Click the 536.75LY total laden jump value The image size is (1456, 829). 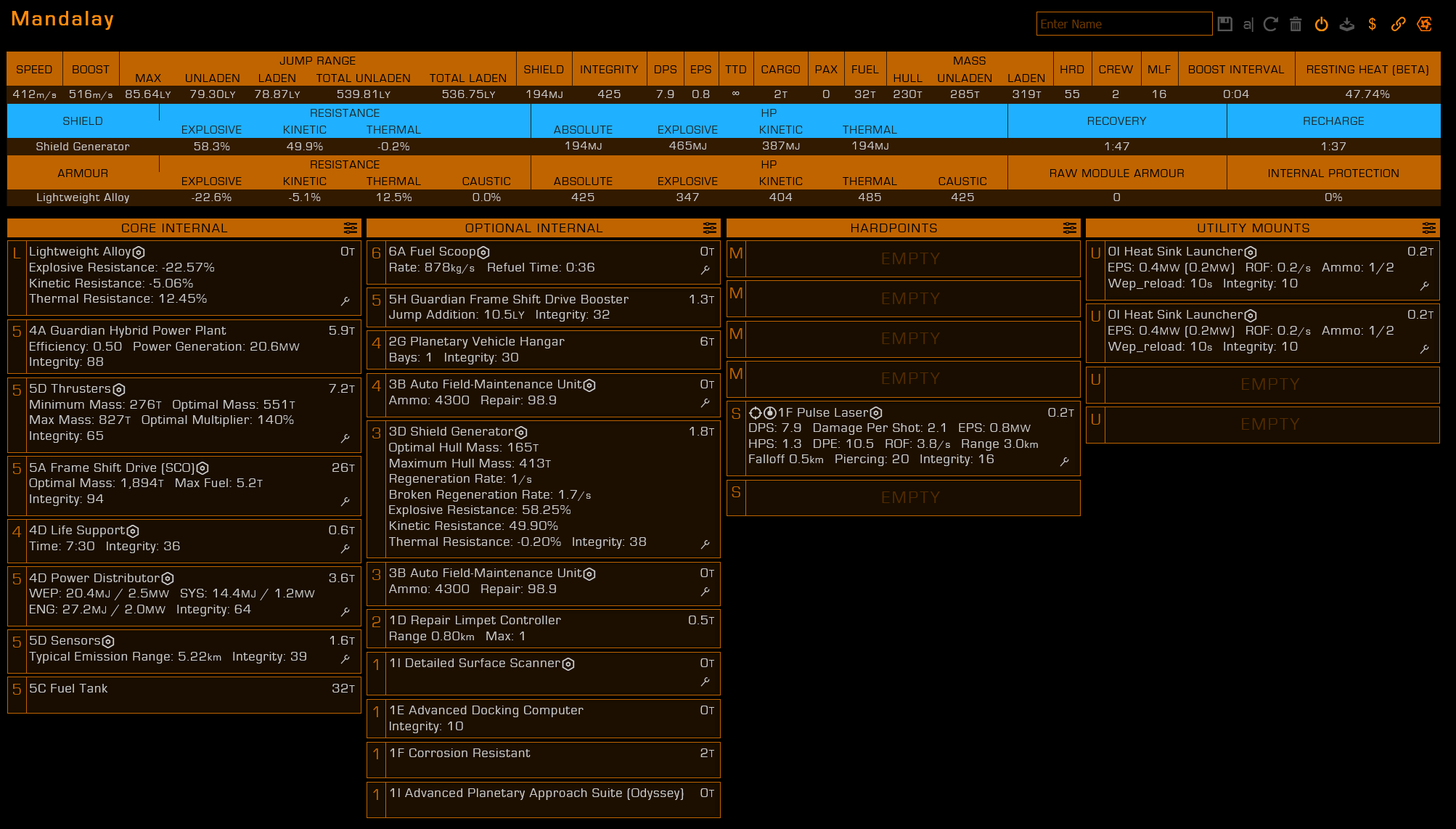click(x=468, y=94)
